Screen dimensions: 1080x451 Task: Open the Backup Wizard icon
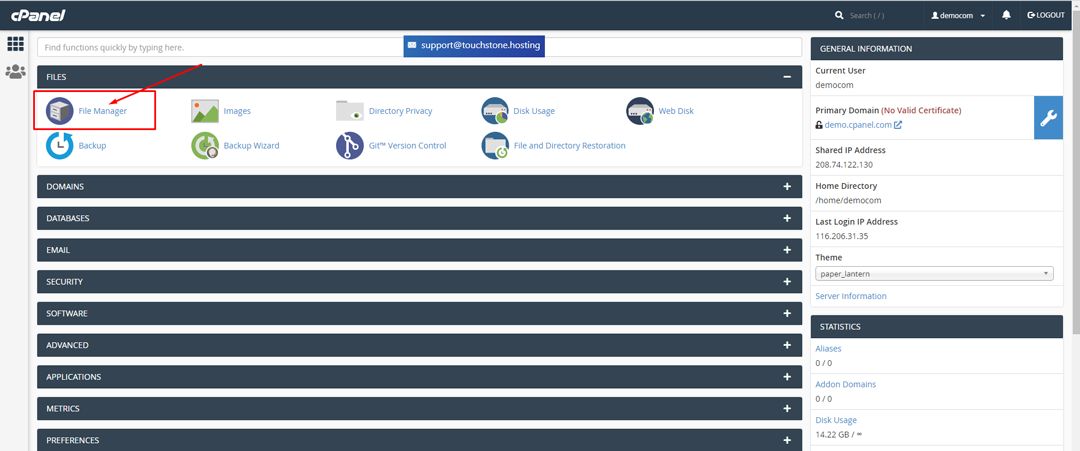[x=205, y=146]
